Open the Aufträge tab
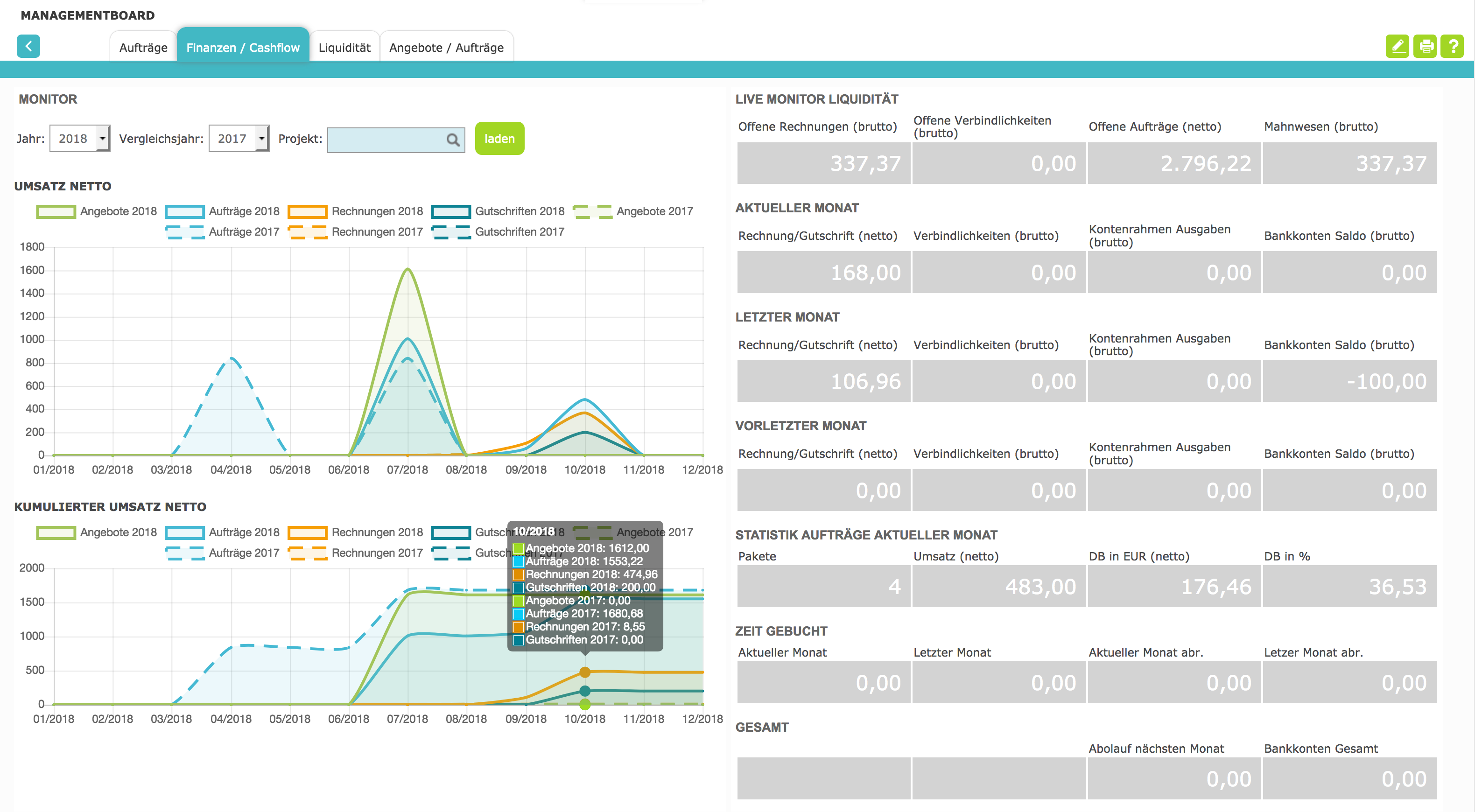The width and height of the screenshot is (1475, 812). click(143, 48)
